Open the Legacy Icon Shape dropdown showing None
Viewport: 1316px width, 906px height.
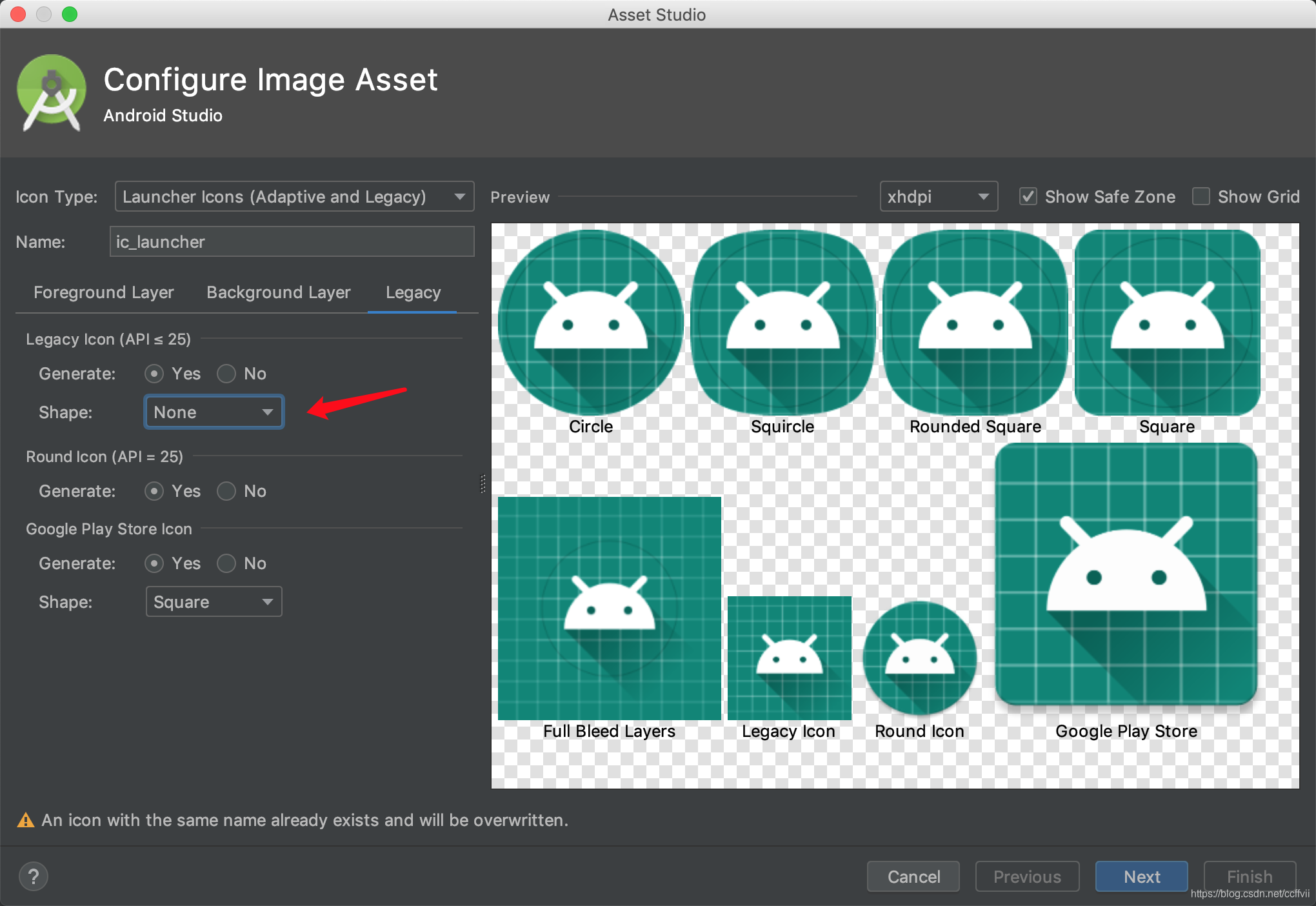214,412
